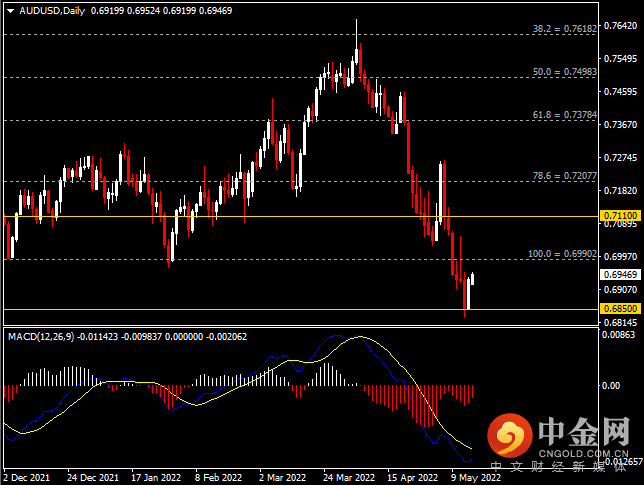
Task: Click the 17 Jan 2022 date marker
Action: click(x=155, y=477)
